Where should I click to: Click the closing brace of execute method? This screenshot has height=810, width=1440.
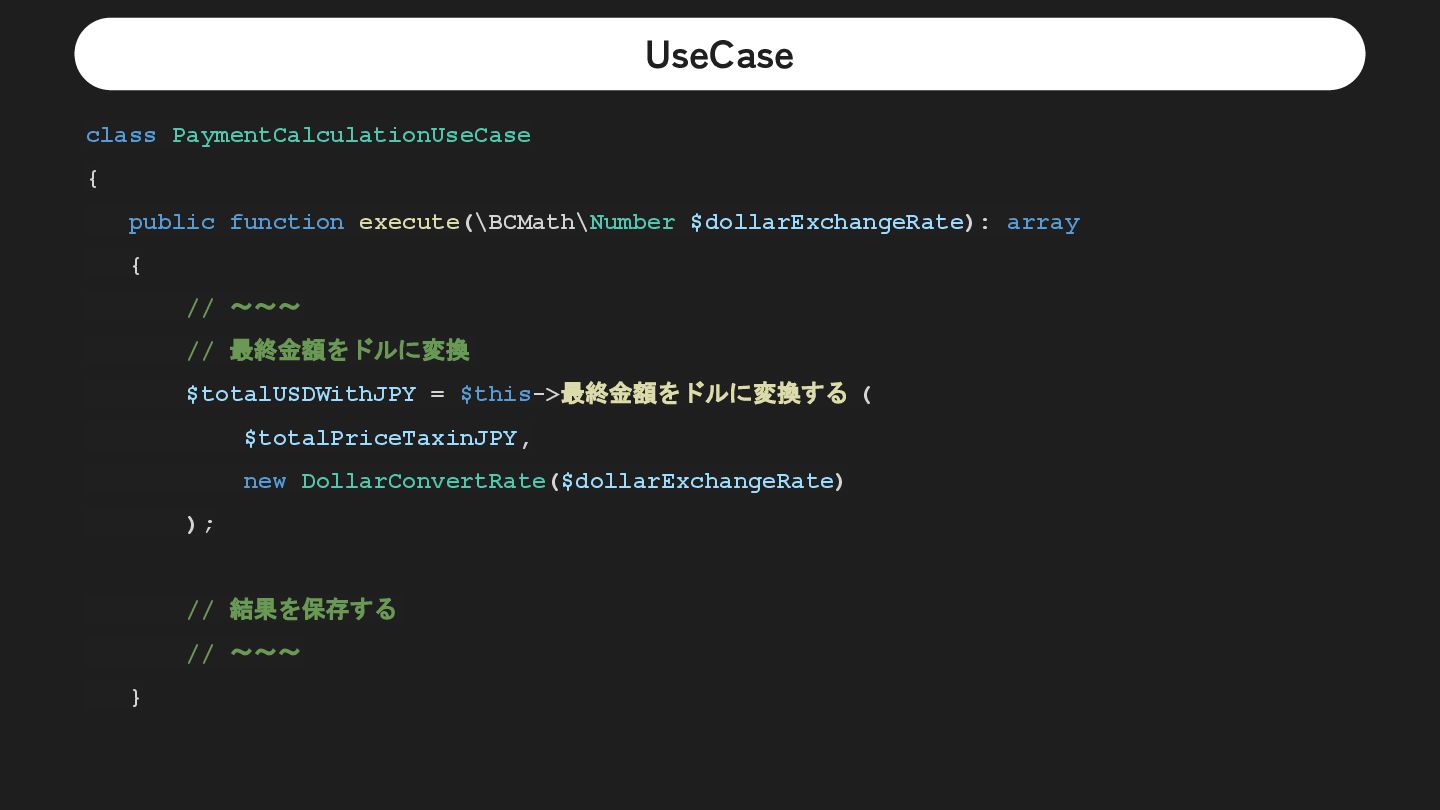(136, 697)
